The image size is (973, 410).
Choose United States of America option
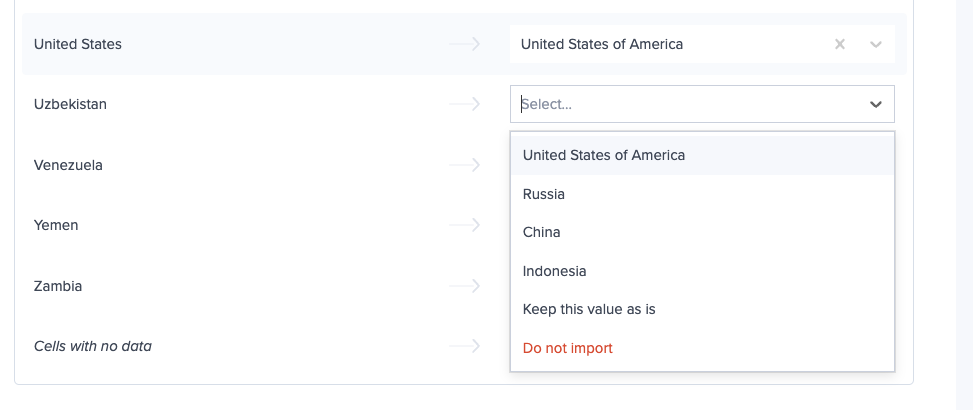tap(603, 155)
